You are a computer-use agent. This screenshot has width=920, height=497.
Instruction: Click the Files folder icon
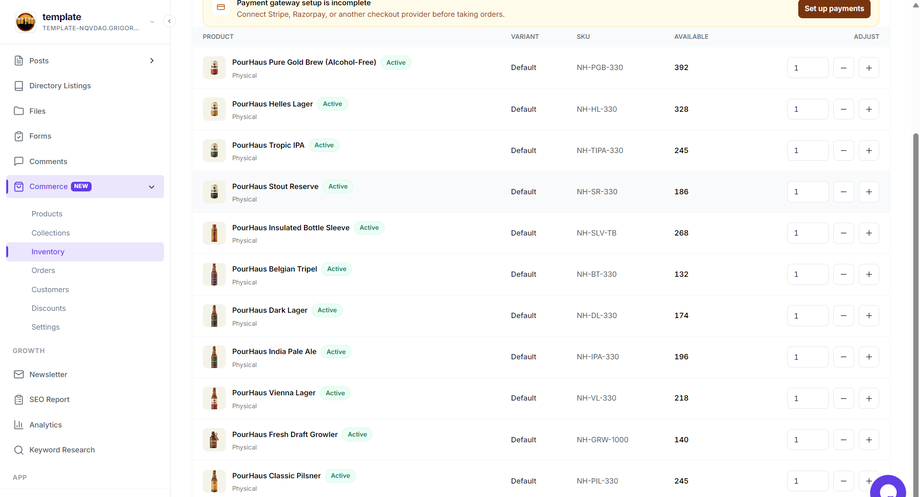tap(19, 111)
